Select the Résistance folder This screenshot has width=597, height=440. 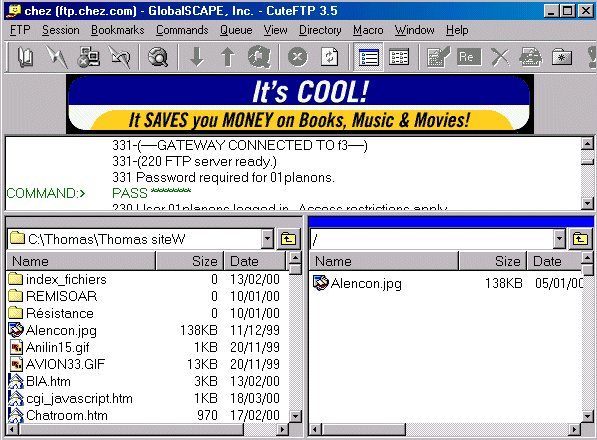point(59,313)
